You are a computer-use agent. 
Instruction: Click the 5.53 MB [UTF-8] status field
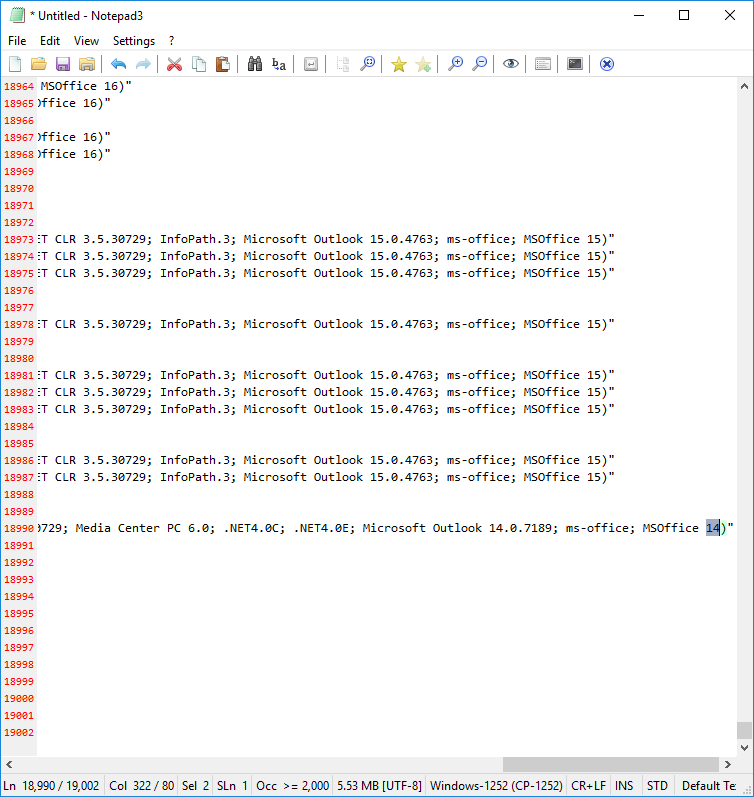coord(379,786)
